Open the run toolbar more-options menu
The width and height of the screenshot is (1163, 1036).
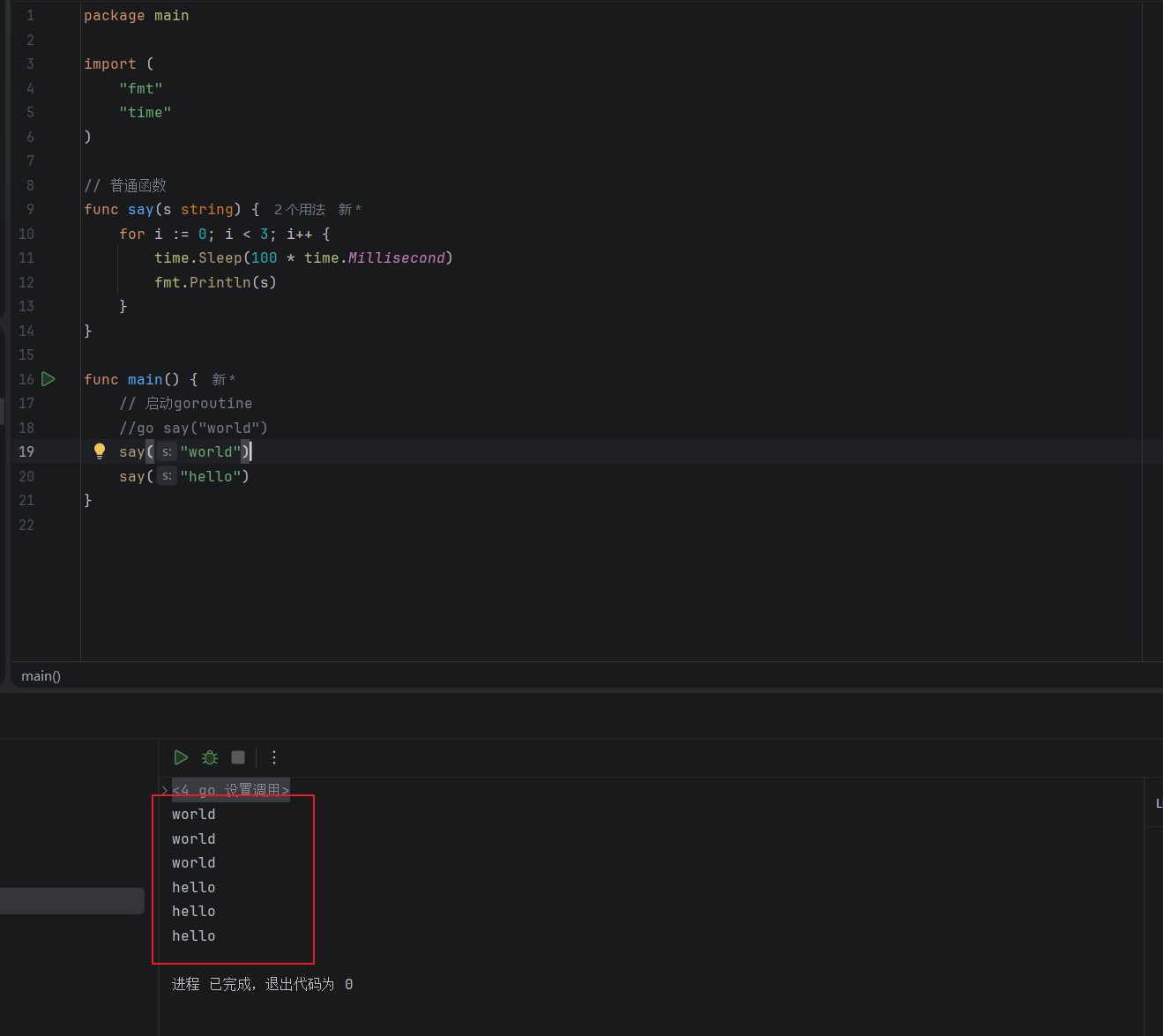click(x=274, y=757)
